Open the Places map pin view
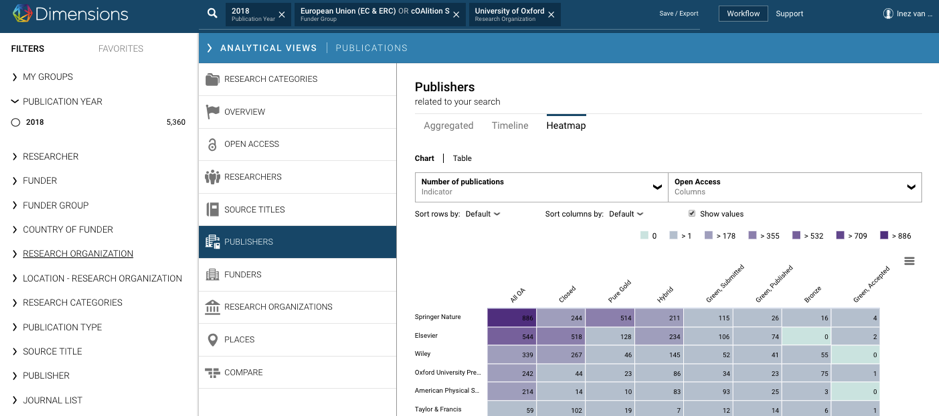 (212, 340)
